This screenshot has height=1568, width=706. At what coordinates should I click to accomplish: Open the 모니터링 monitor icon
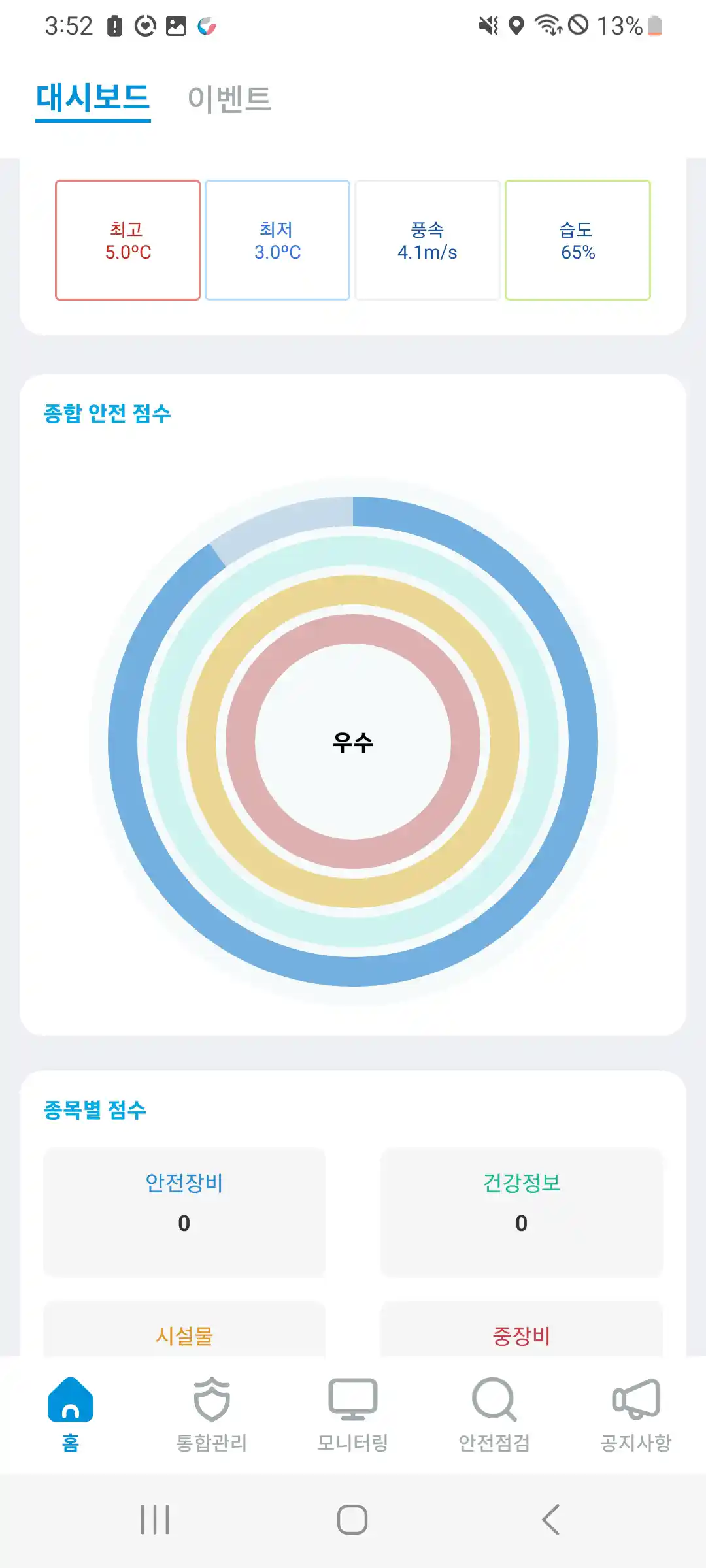click(353, 1399)
